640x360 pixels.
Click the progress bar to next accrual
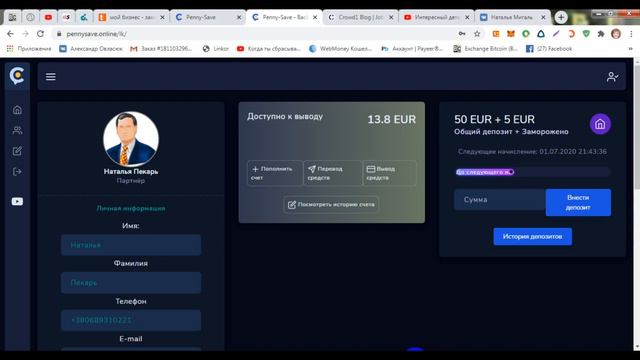[532, 172]
